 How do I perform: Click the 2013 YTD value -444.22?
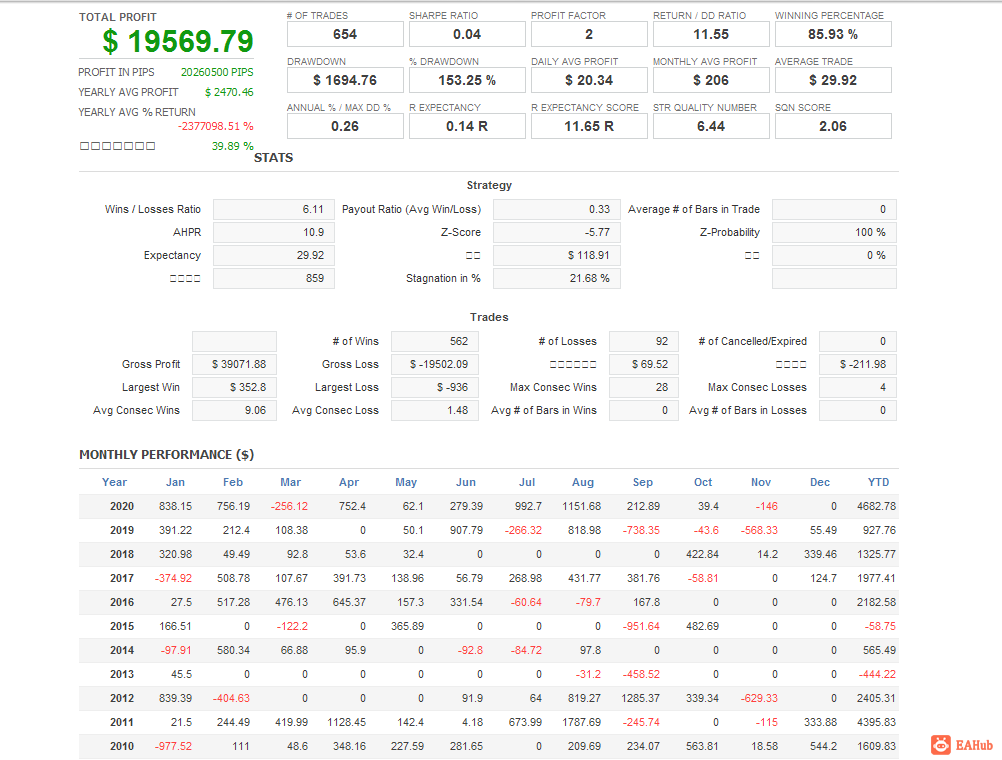tap(877, 674)
